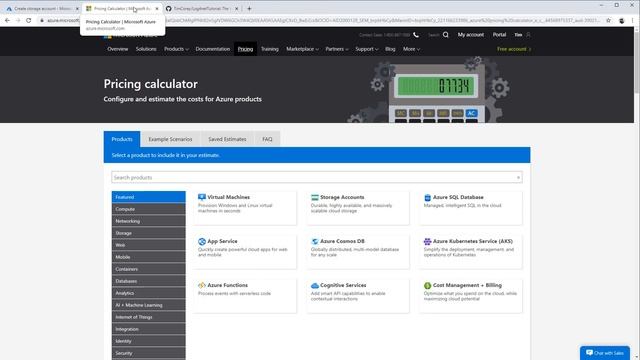Select the Mobile category

(x=149, y=257)
